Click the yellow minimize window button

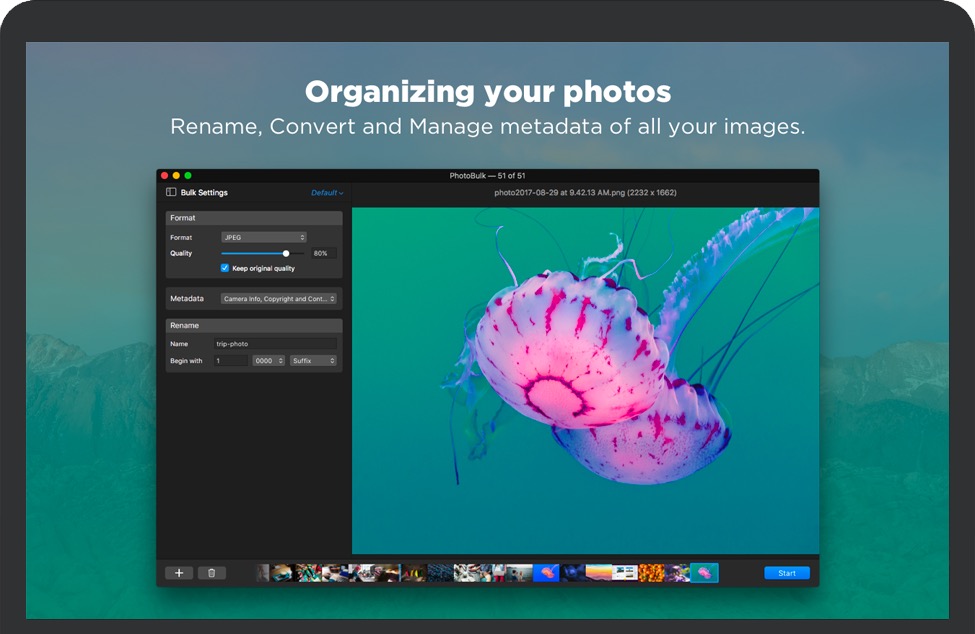[x=176, y=176]
